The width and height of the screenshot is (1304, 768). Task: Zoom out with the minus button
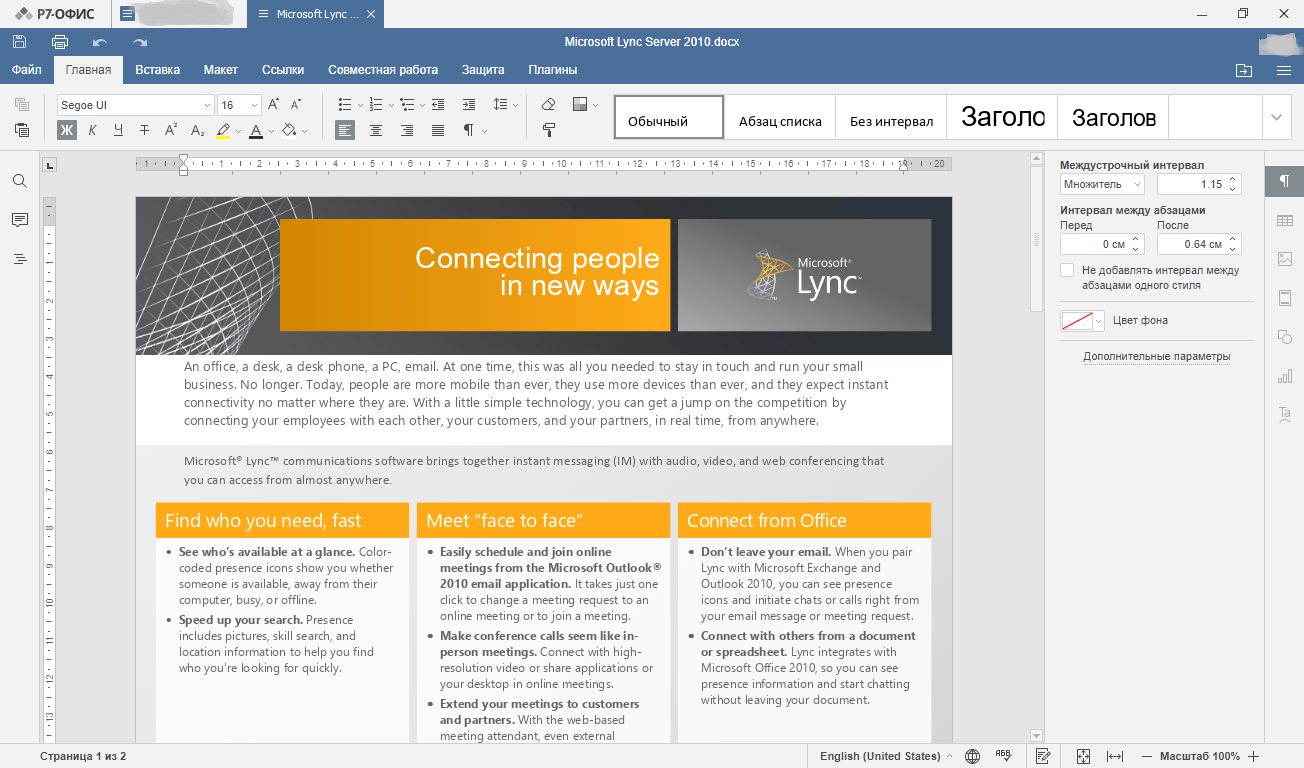click(1146, 756)
